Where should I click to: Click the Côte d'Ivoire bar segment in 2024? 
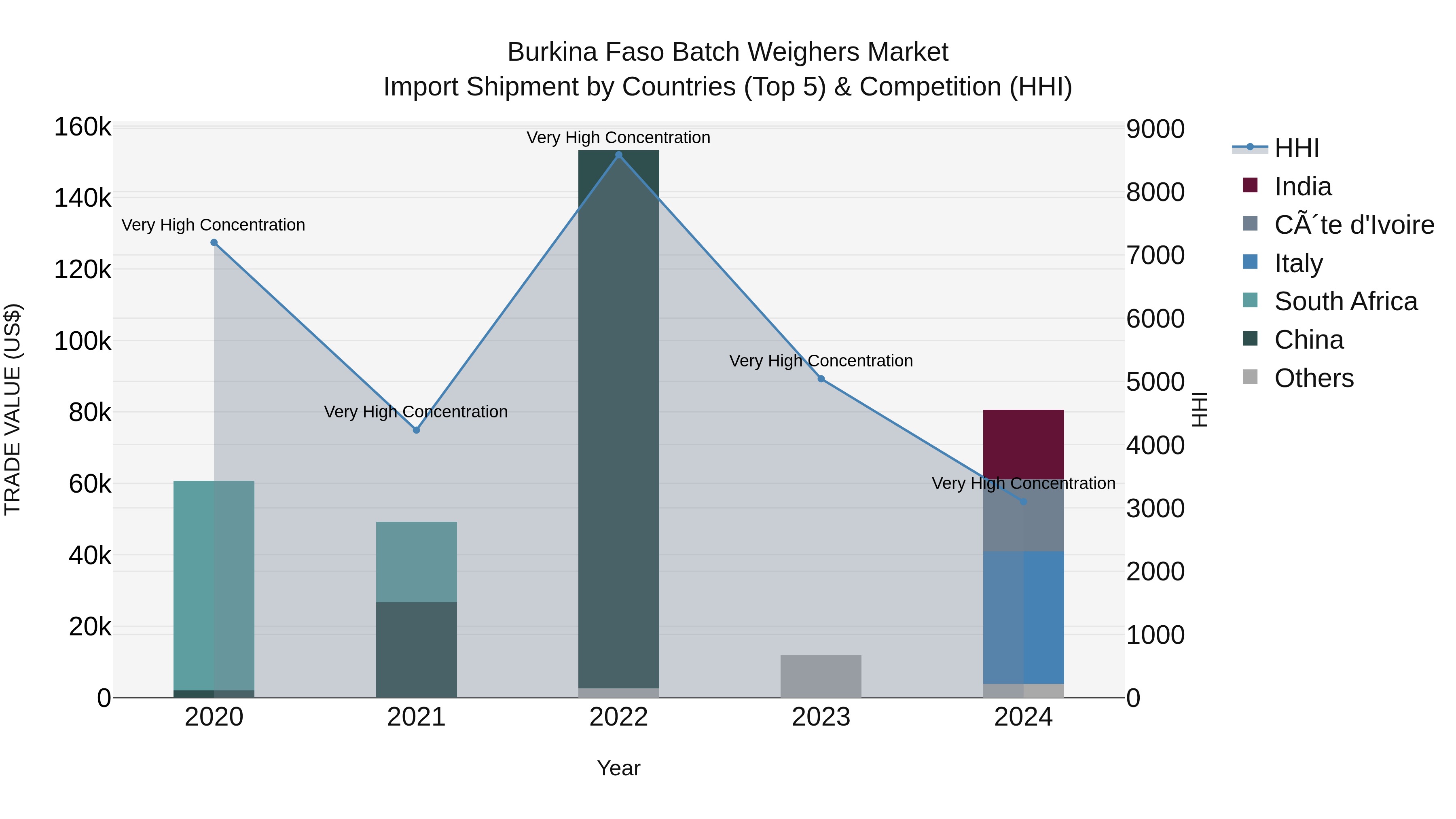[x=1024, y=516]
